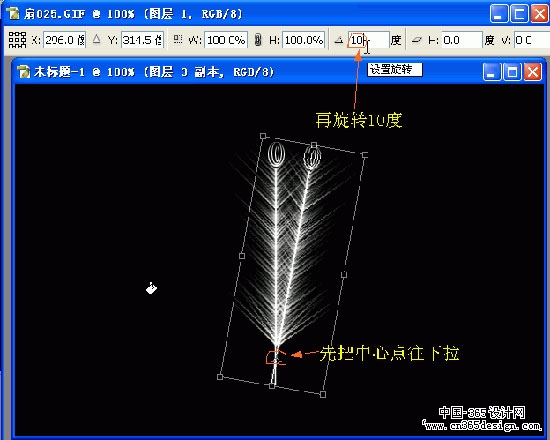This screenshot has width=550, height=440.
Task: Maximize the 未标题-1 document window
Action: pyautogui.click(x=512, y=72)
